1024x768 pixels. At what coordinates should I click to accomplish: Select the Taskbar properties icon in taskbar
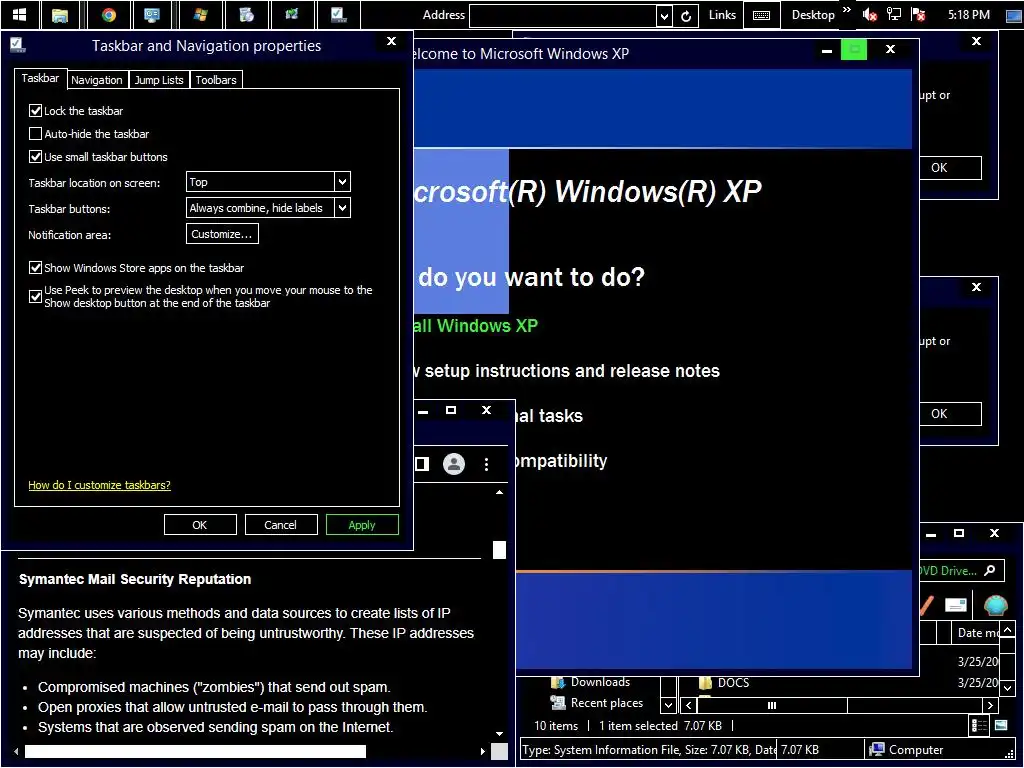pyautogui.click(x=338, y=14)
